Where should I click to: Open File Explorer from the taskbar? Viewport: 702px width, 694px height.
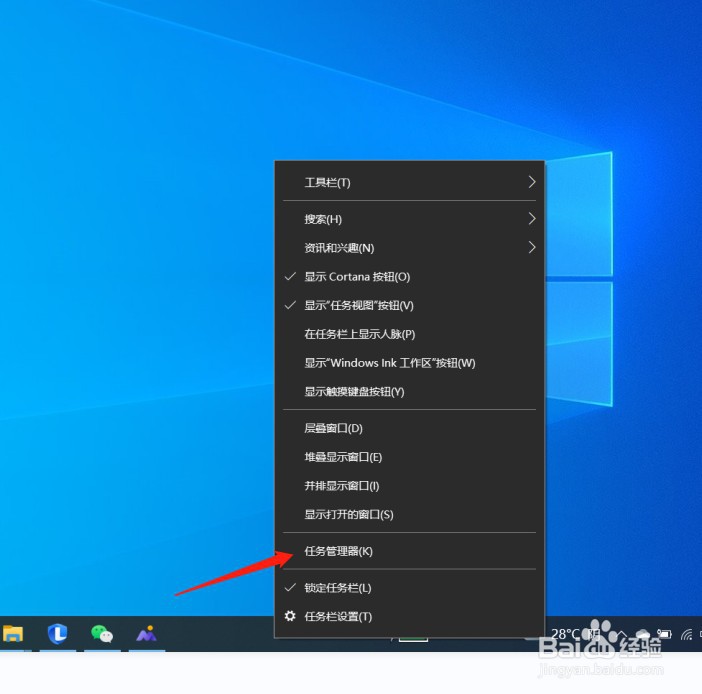point(13,634)
